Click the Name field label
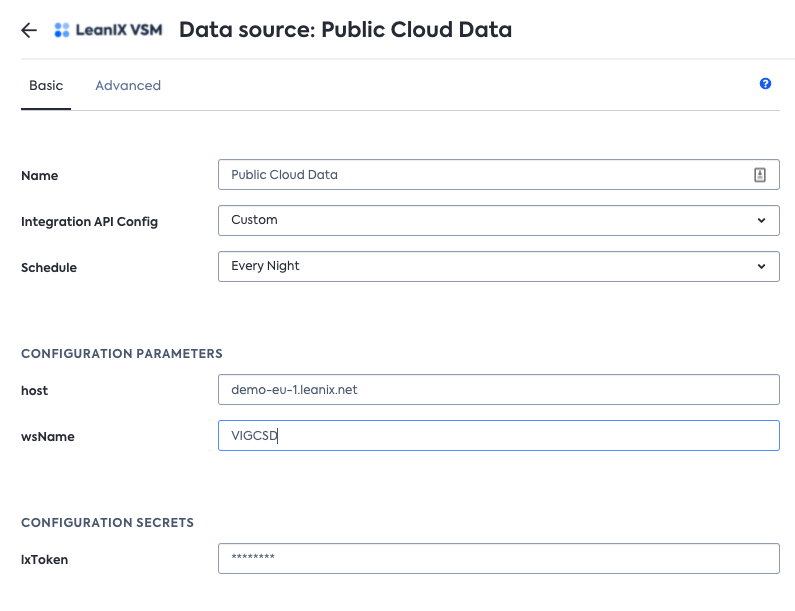The image size is (795, 611). 40,176
